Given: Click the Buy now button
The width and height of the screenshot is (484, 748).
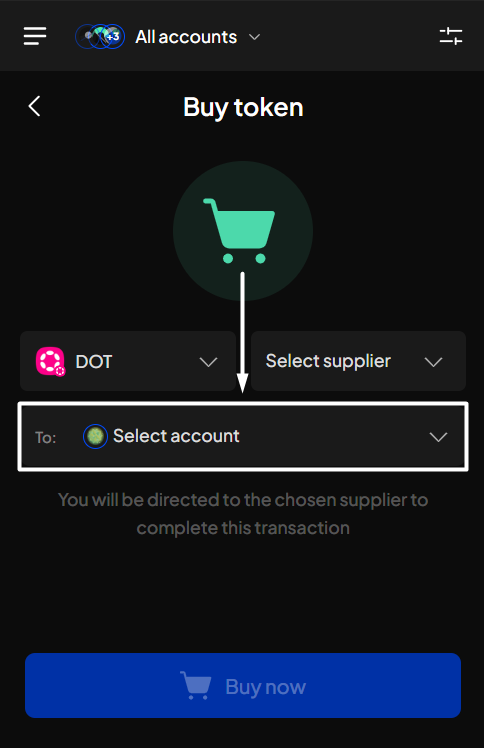Looking at the screenshot, I should pyautogui.click(x=243, y=686).
